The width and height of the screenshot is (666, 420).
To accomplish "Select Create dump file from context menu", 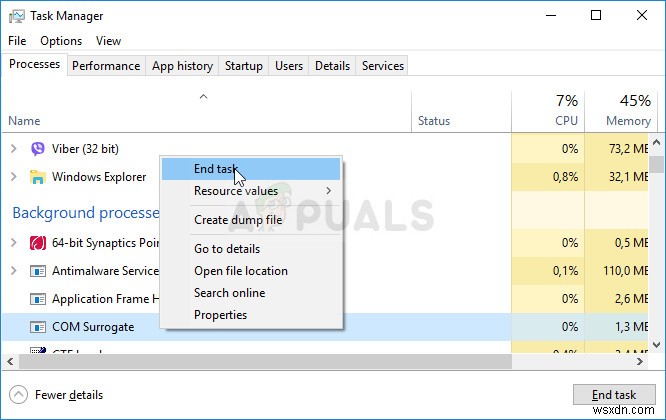I will click(x=251, y=220).
